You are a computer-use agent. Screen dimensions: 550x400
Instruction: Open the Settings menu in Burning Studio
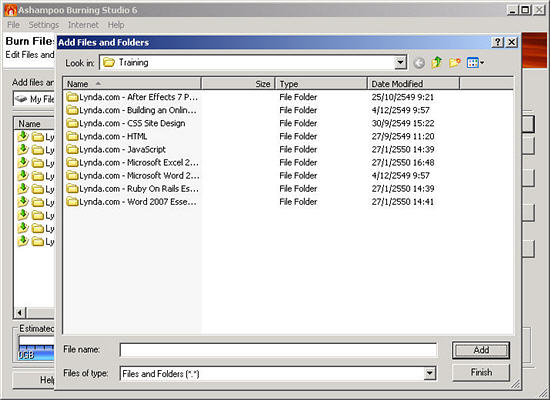(x=44, y=25)
